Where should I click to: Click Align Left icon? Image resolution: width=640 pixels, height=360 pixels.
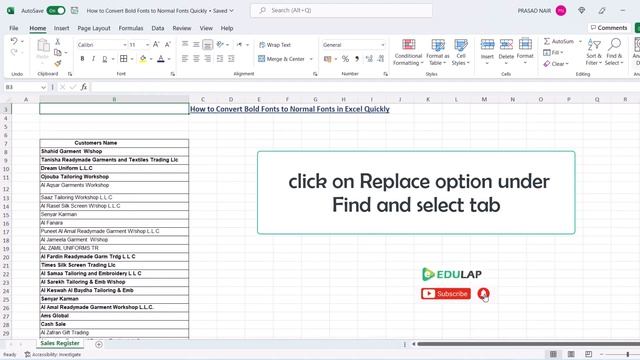(x=185, y=59)
